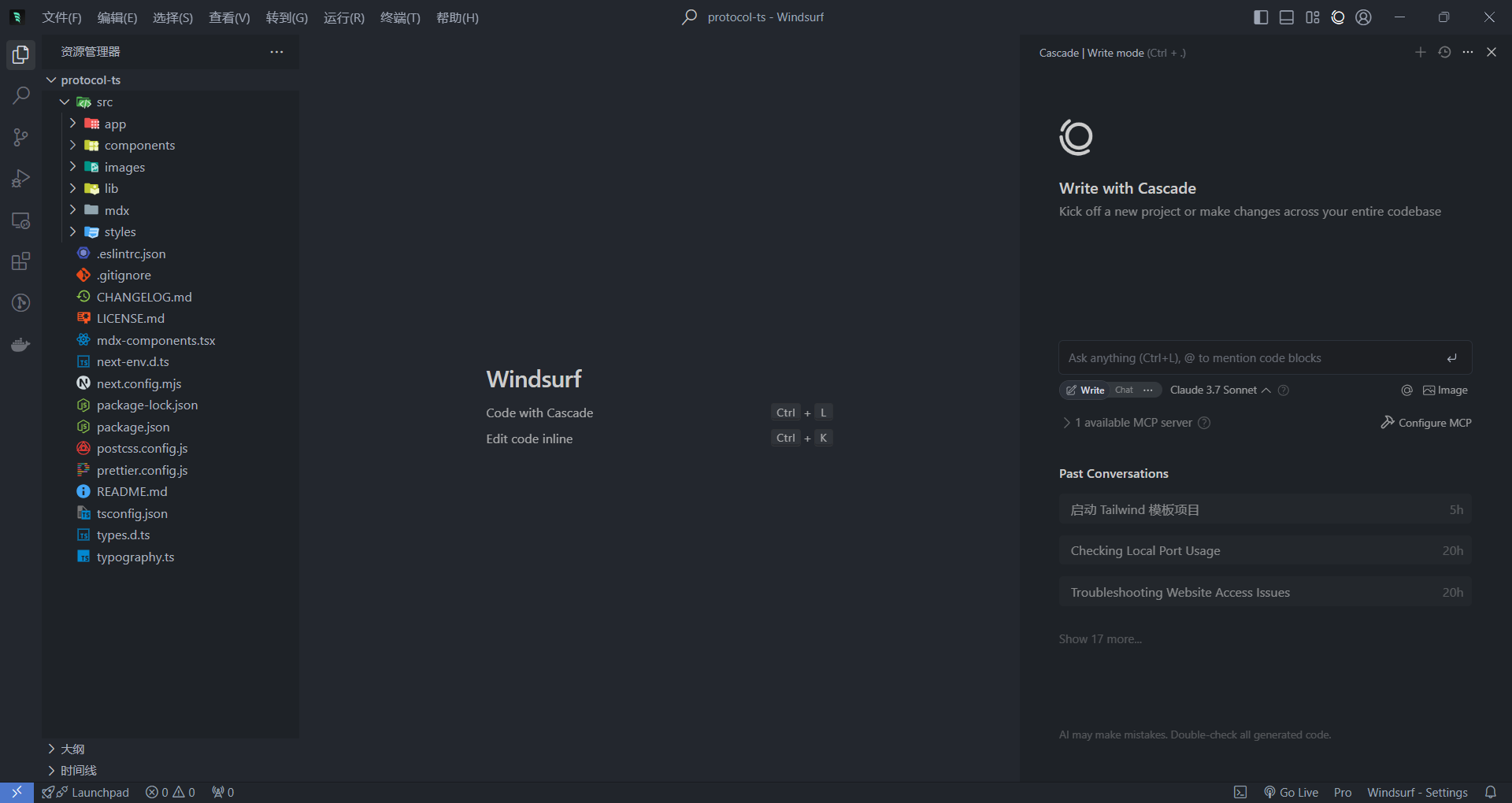
Task: Open the Remote Explorer view icon
Action: tap(20, 220)
